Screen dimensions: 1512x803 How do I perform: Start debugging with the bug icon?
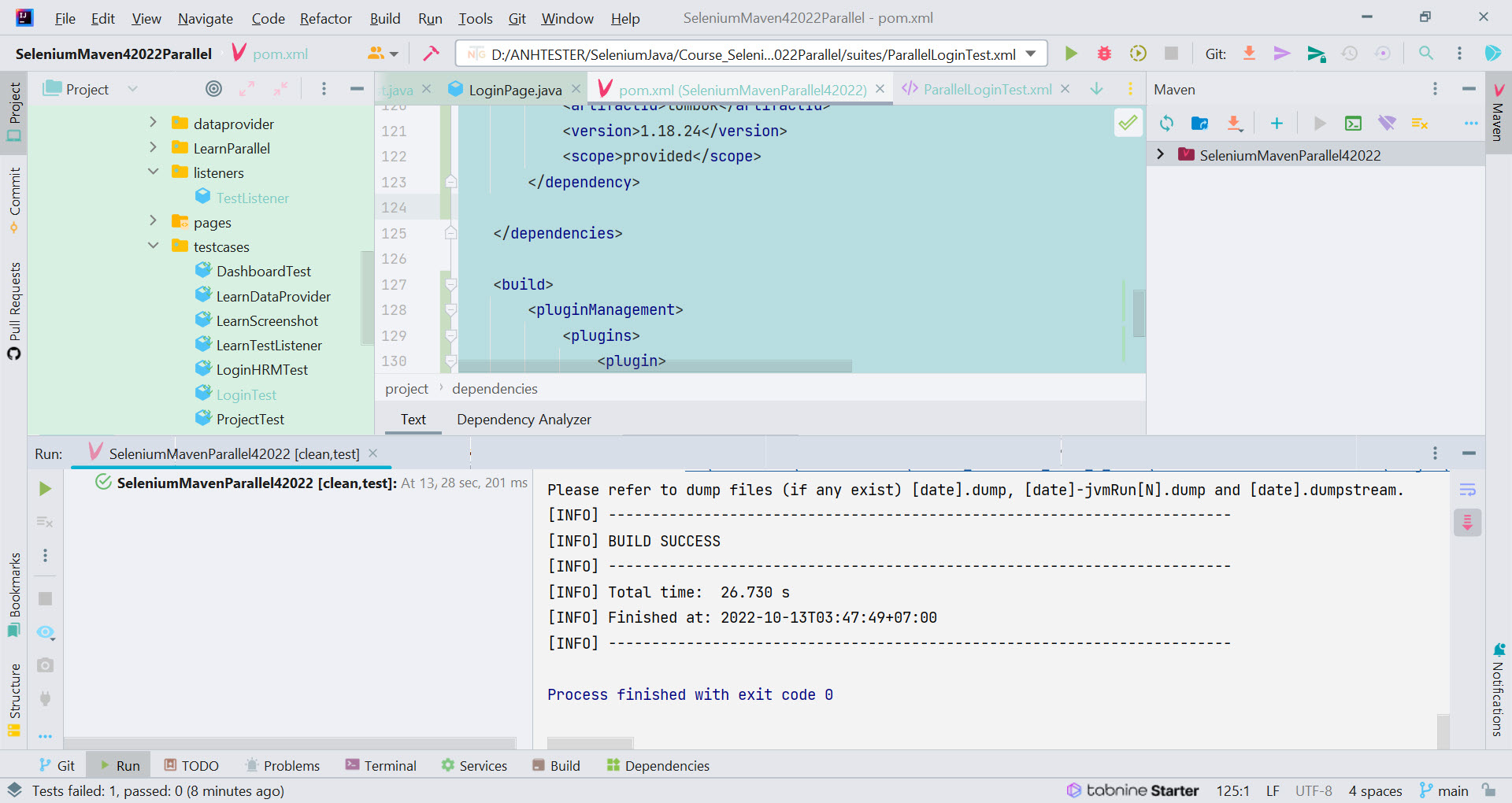pos(1105,54)
